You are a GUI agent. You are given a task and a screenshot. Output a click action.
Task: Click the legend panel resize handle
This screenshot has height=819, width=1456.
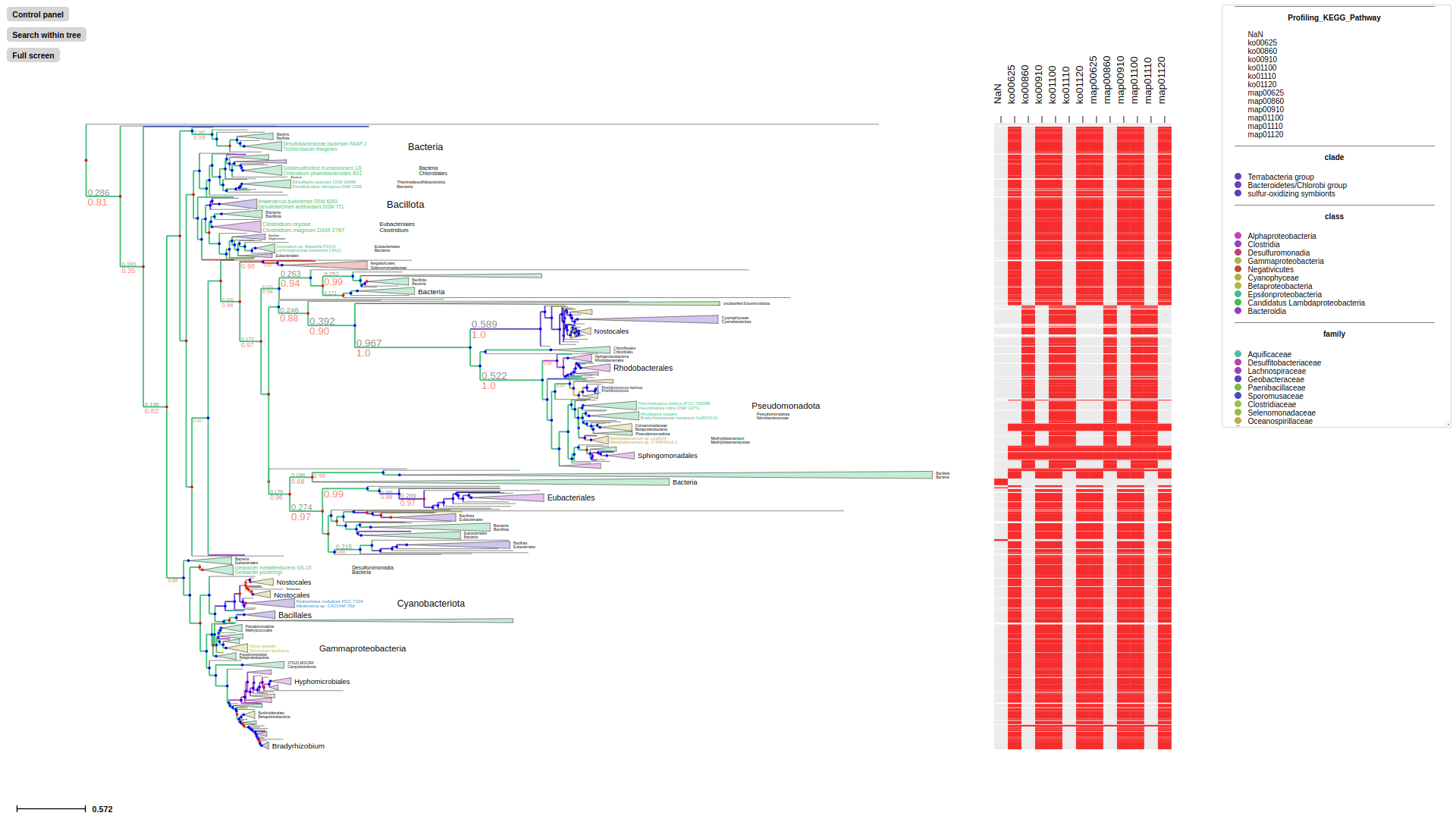(x=1447, y=424)
